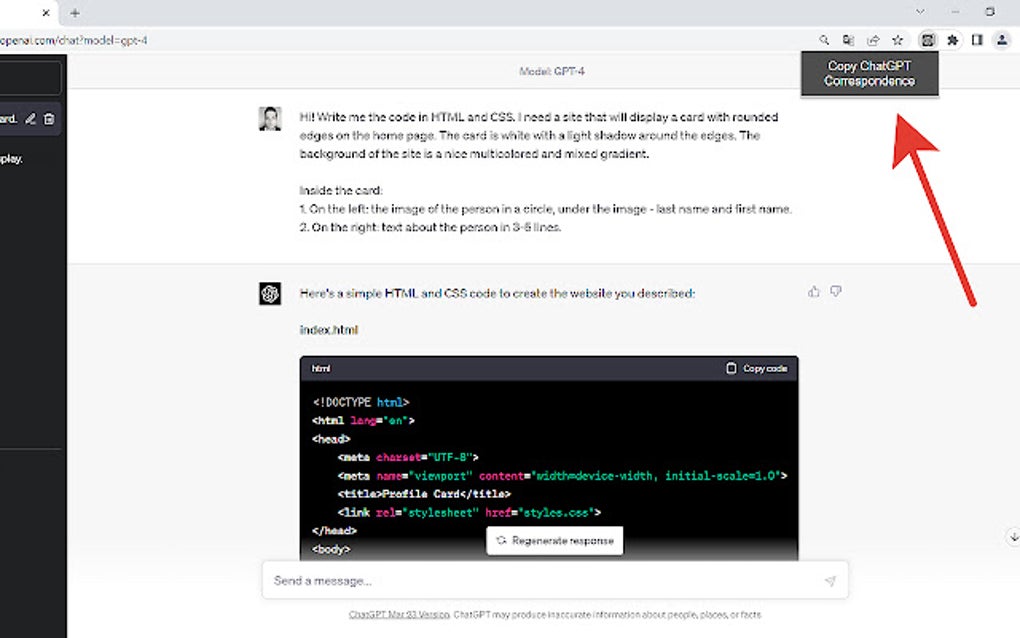Focus the Send a message input field
Viewport: 1020px width, 638px height.
[555, 580]
